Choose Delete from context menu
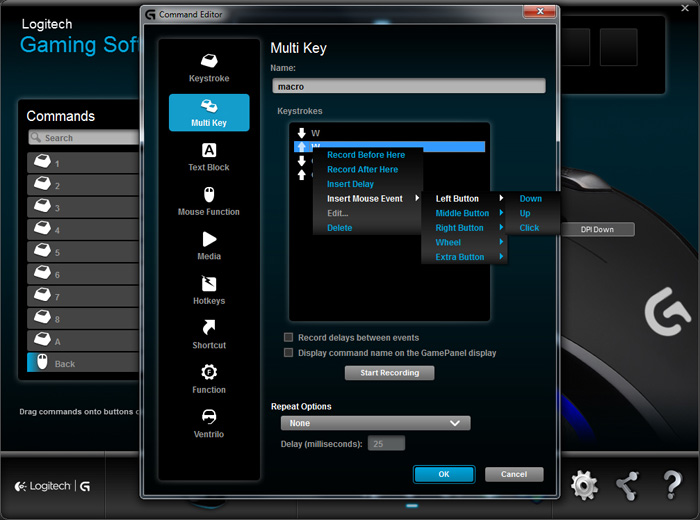This screenshot has height=520, width=700. [x=340, y=228]
